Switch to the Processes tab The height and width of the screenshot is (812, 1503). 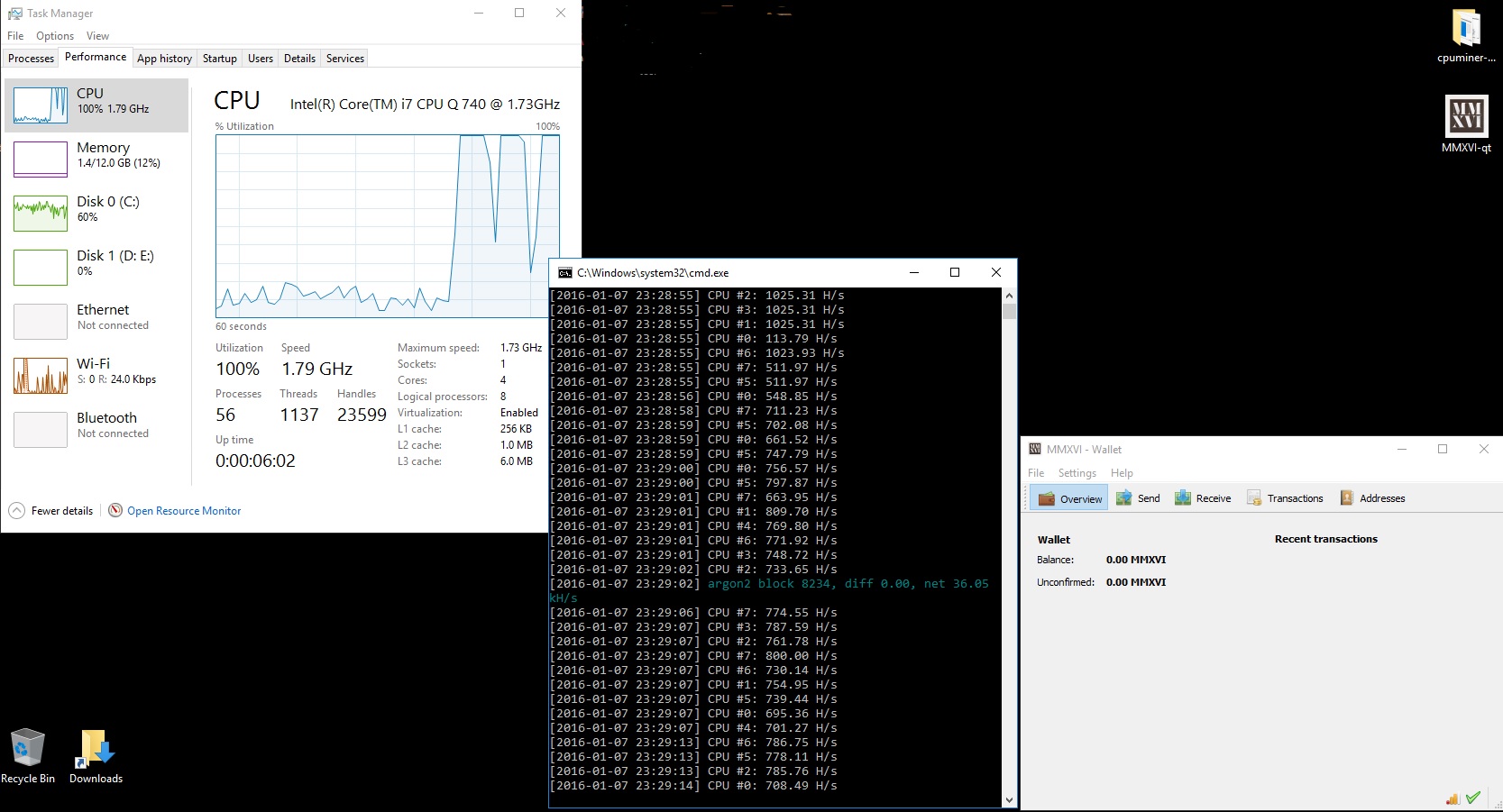pos(31,59)
